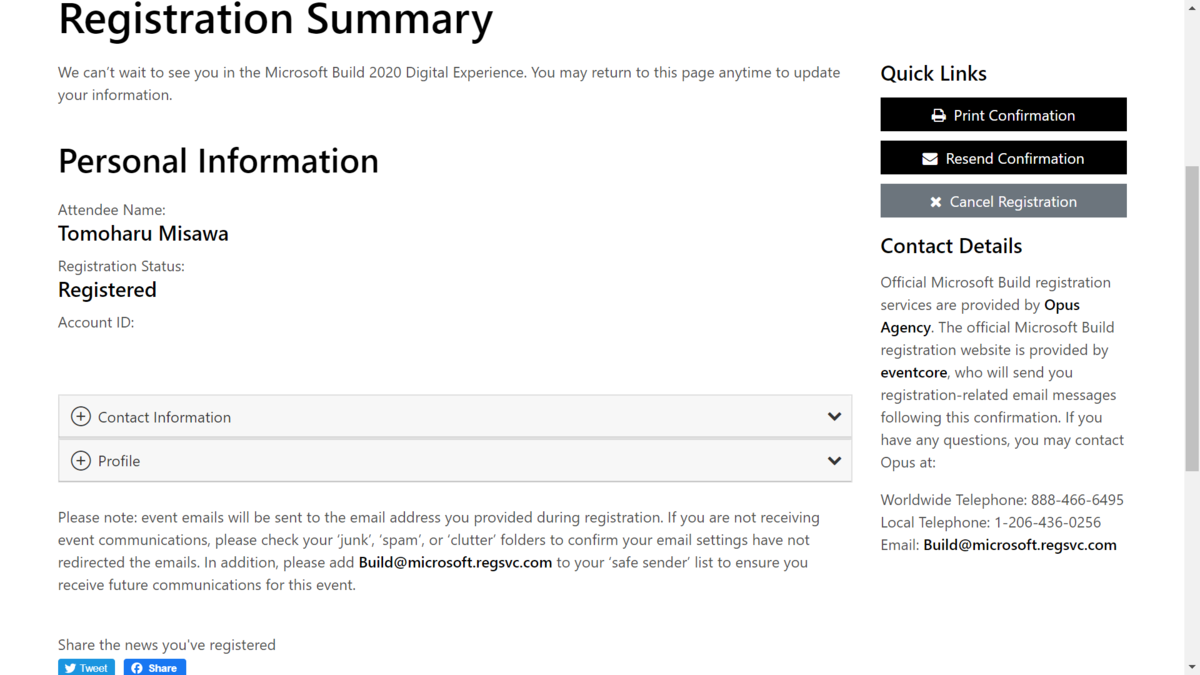Click the plus circle icon beside Profile
The width and height of the screenshot is (1200, 675).
click(x=81, y=461)
